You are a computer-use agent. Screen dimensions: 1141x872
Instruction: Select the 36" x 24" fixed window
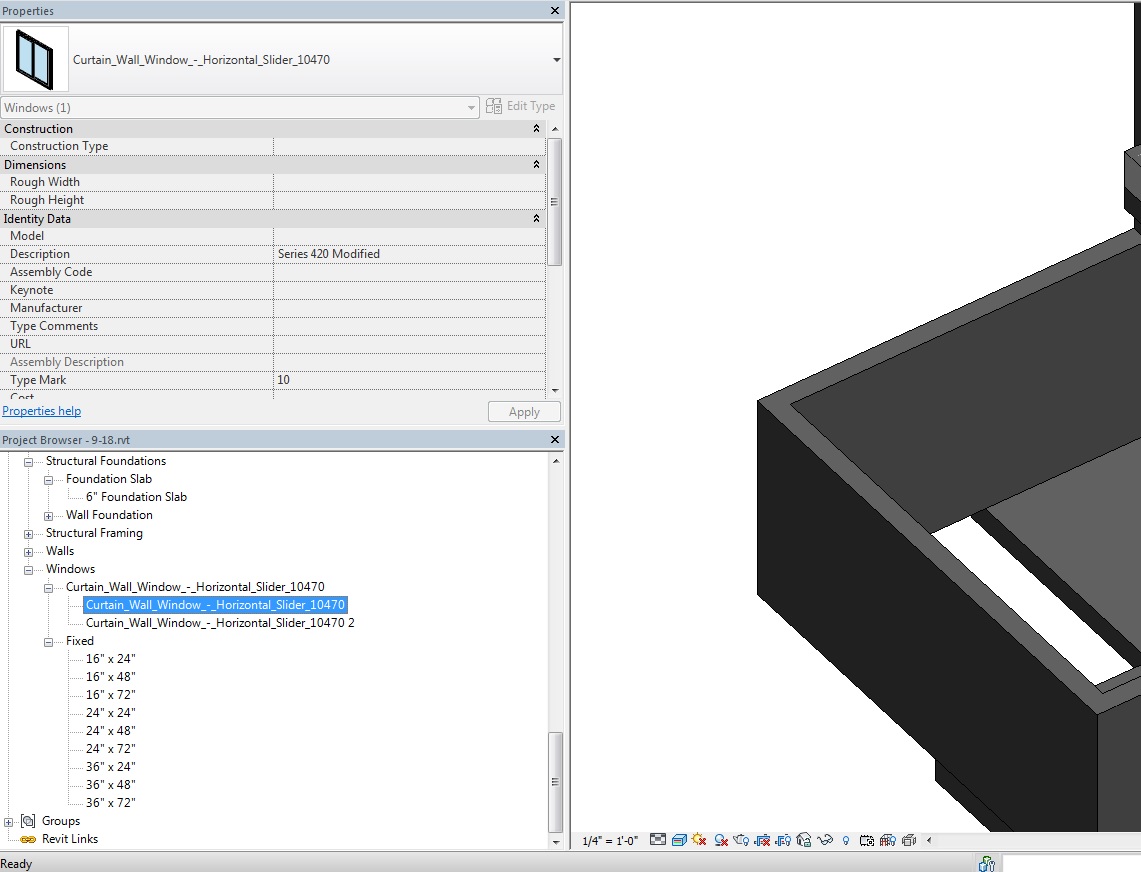111,767
